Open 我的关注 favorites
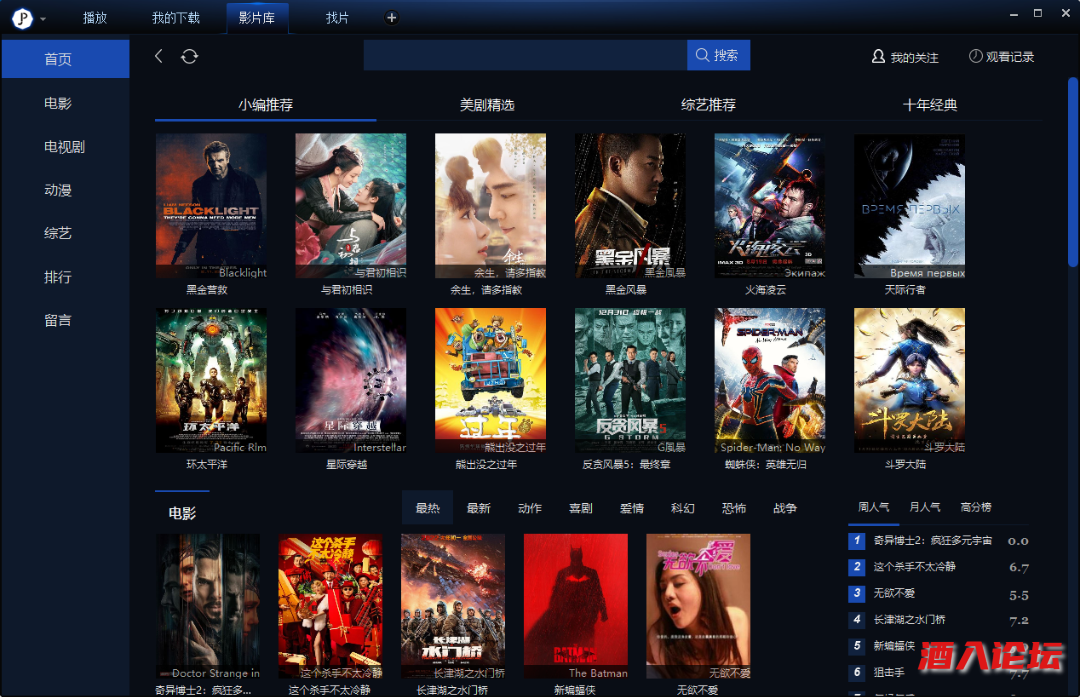Image resolution: width=1080 pixels, height=697 pixels. (905, 57)
